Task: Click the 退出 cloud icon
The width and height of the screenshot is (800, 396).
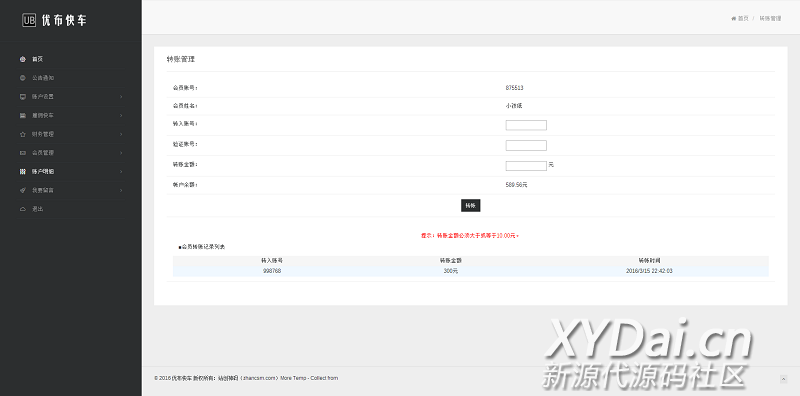Action: tap(22, 209)
